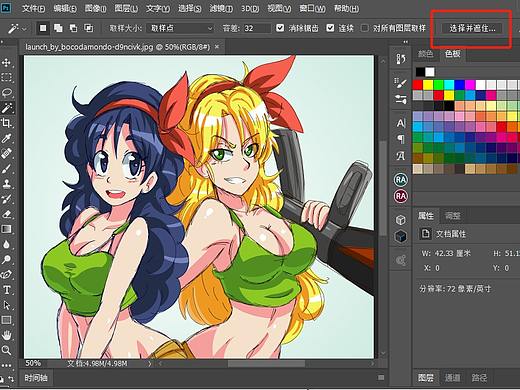520x390 pixels.
Task: Toggle the anti-alias checkbox
Action: (280, 28)
